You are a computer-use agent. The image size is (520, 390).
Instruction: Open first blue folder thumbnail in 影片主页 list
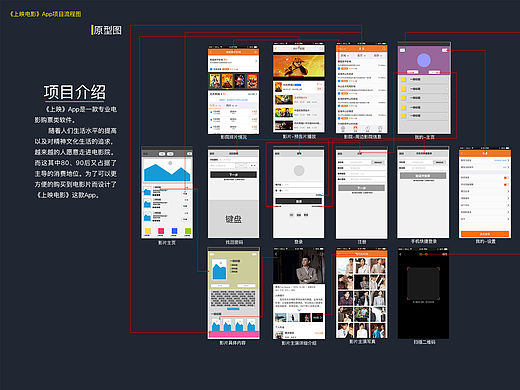coord(147,192)
